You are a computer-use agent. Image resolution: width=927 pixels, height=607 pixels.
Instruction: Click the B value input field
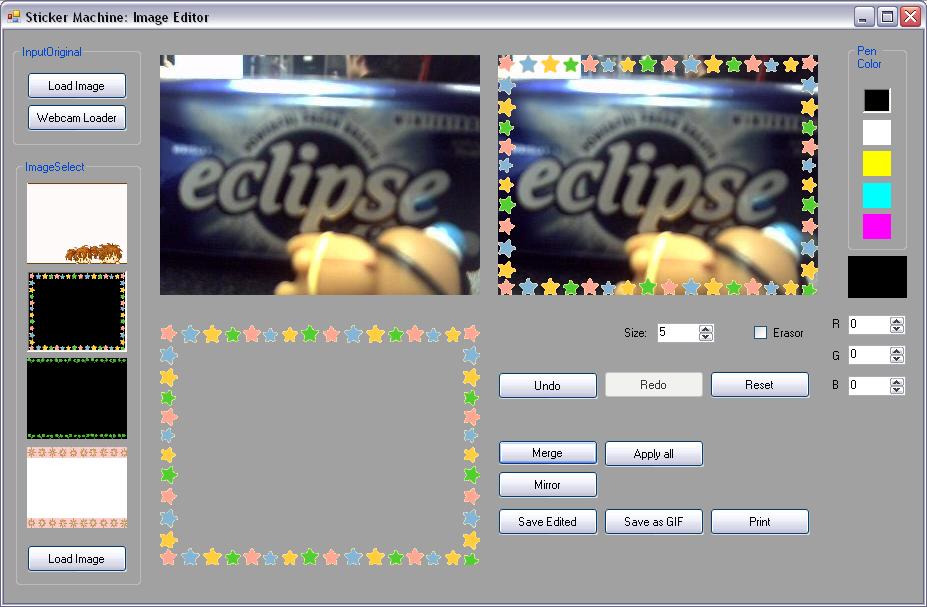click(867, 385)
